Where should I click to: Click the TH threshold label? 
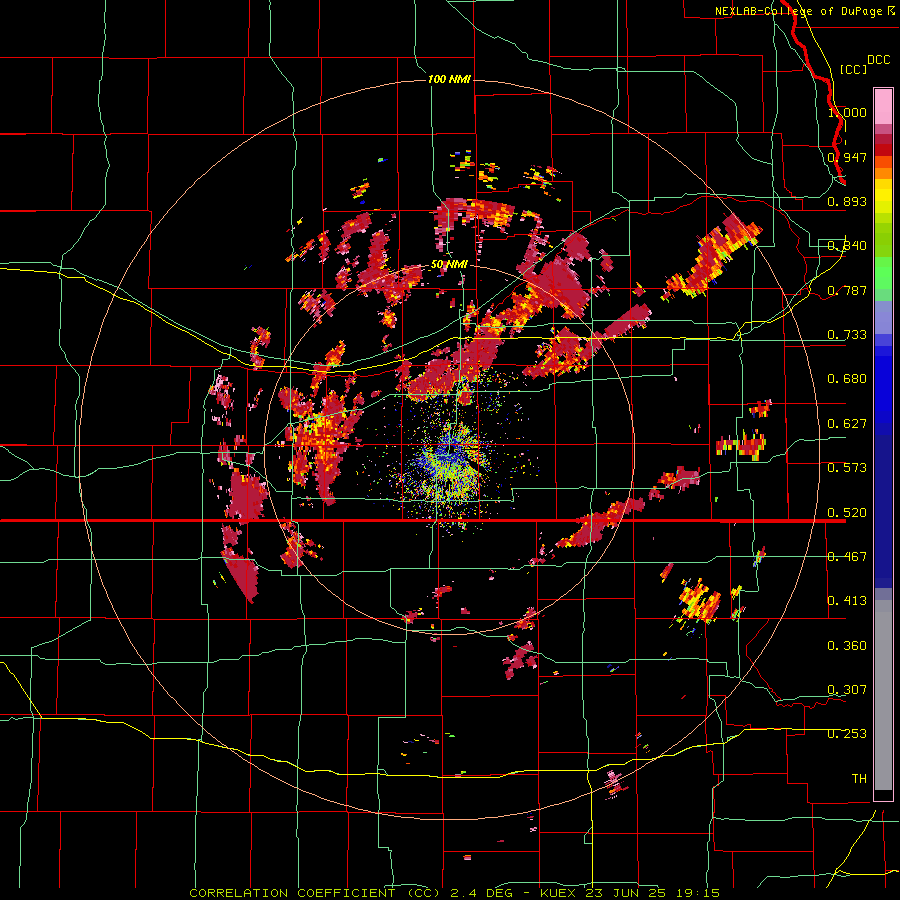[859, 779]
